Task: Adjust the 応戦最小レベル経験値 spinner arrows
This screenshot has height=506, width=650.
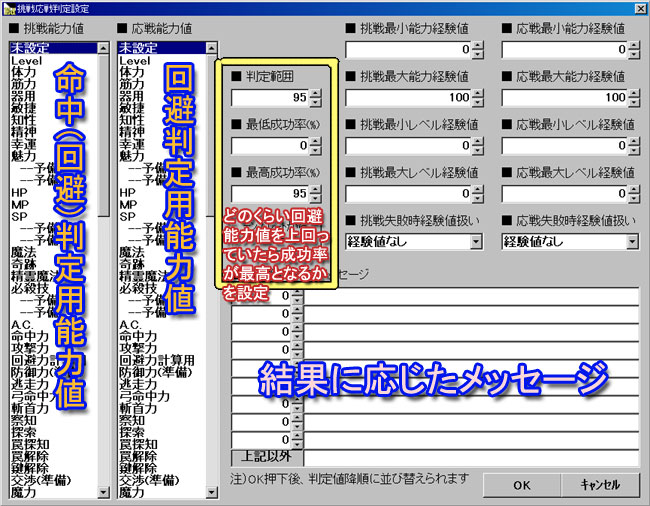Action: tap(634, 145)
